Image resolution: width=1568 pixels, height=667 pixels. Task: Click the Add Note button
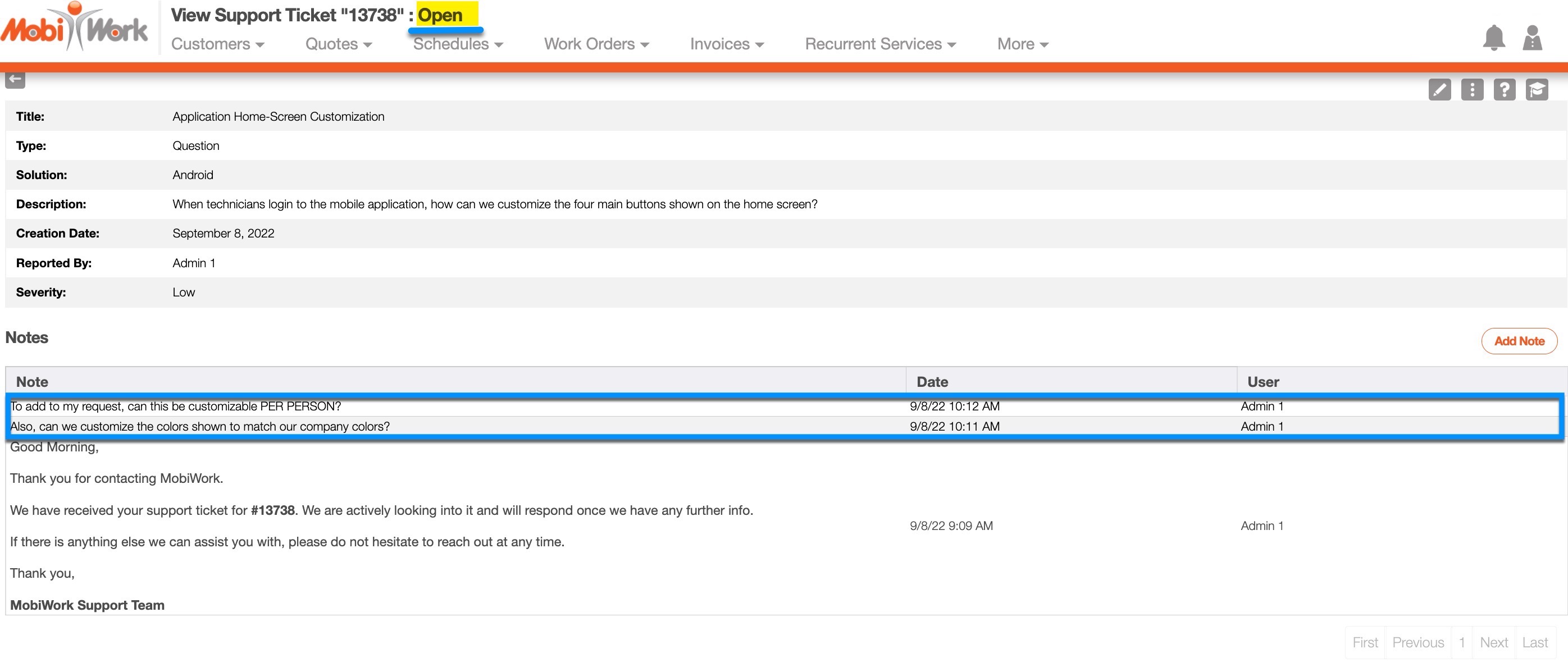point(1519,341)
